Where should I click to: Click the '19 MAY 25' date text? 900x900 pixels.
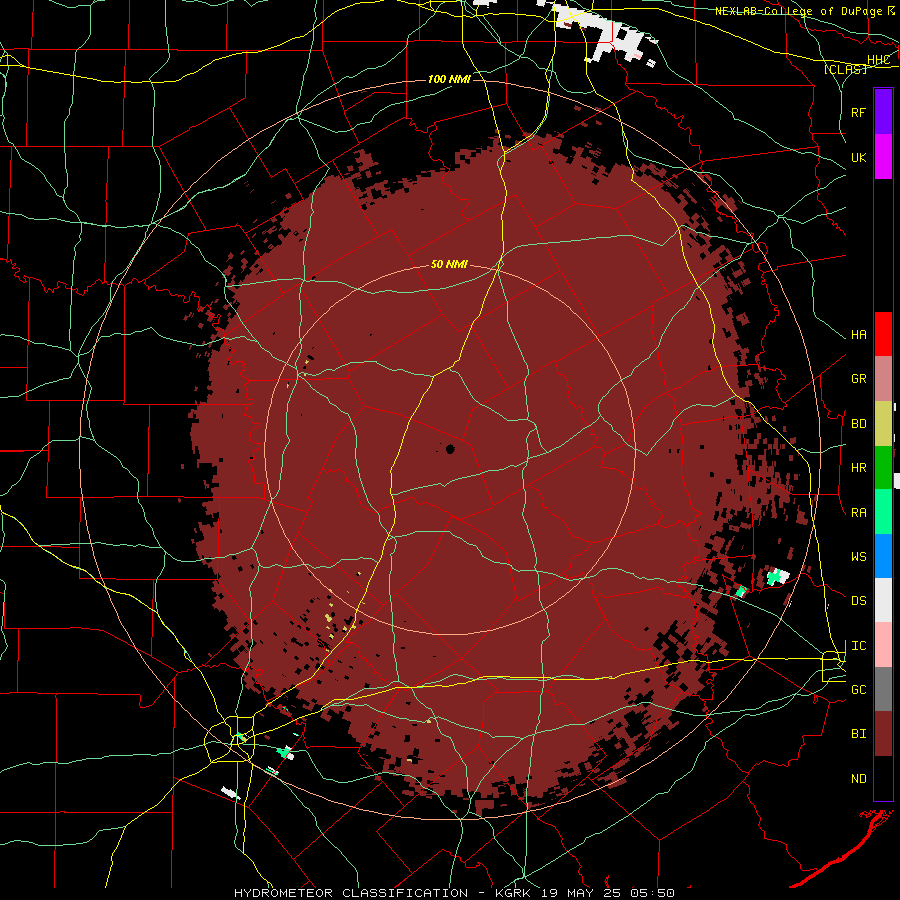[x=581, y=893]
